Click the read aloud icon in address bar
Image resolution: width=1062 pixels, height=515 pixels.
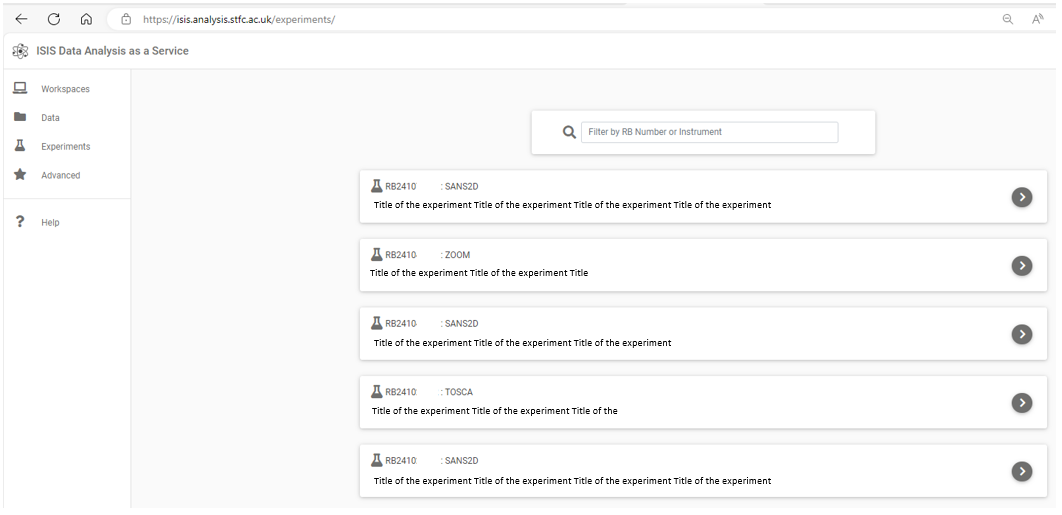click(x=1037, y=19)
